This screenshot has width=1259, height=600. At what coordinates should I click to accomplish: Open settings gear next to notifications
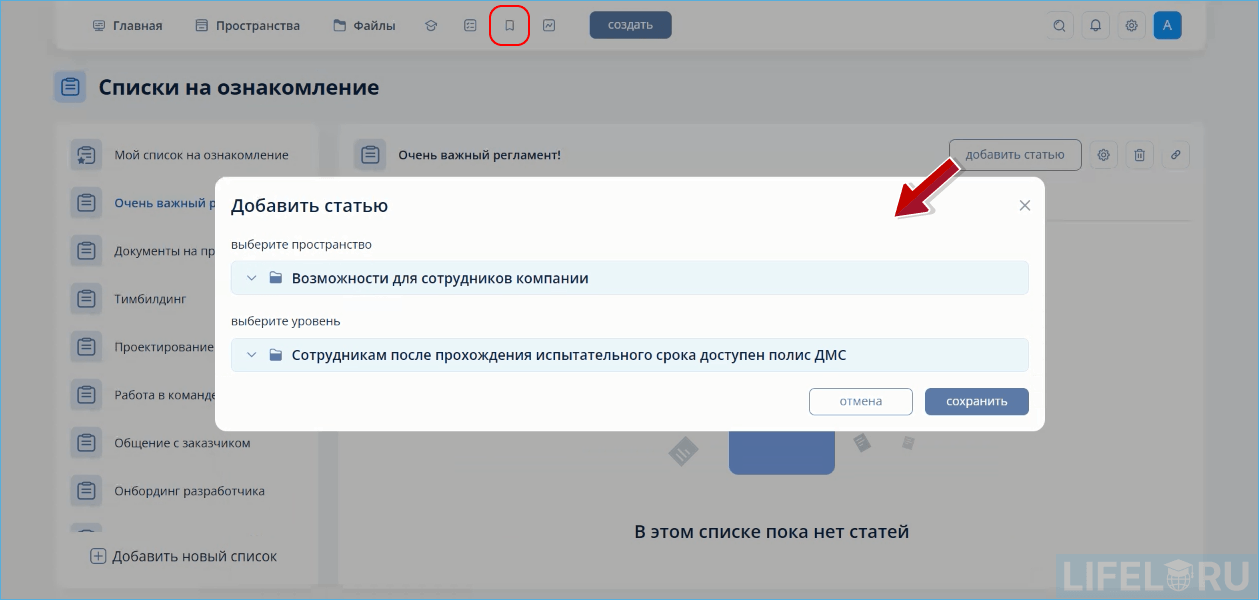point(1131,25)
